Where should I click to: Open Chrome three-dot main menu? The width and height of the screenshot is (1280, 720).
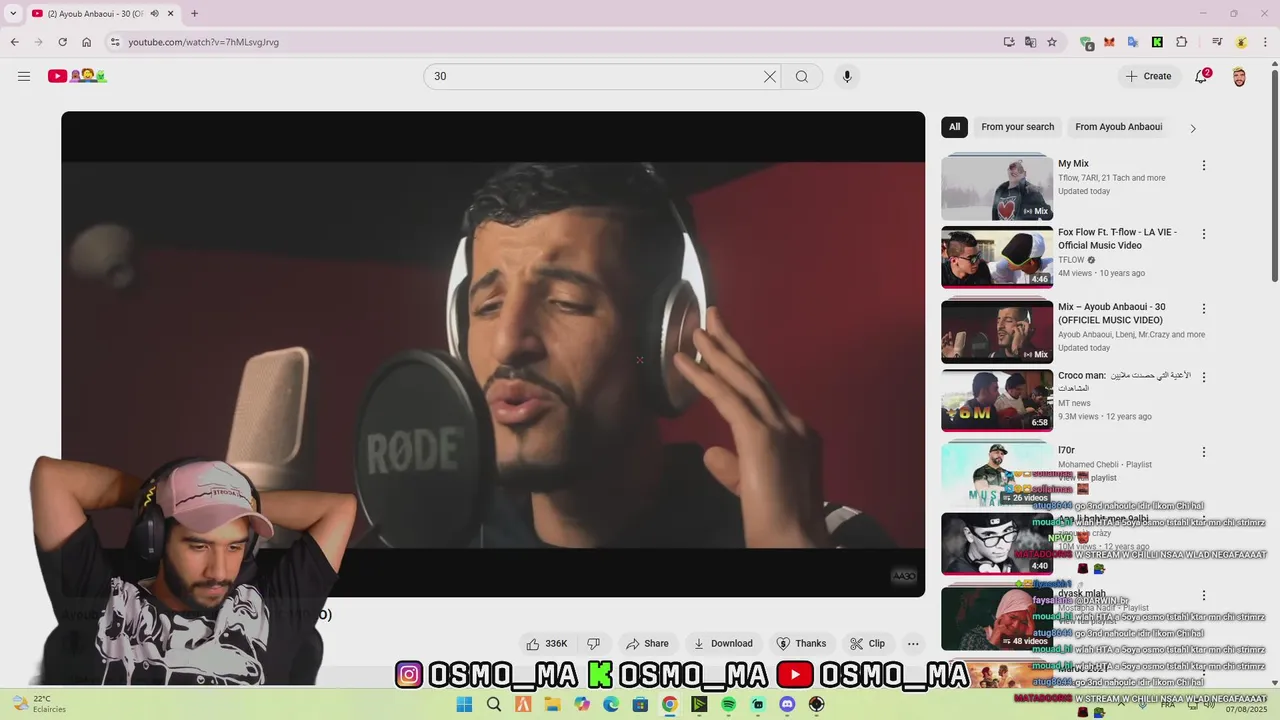(1265, 42)
